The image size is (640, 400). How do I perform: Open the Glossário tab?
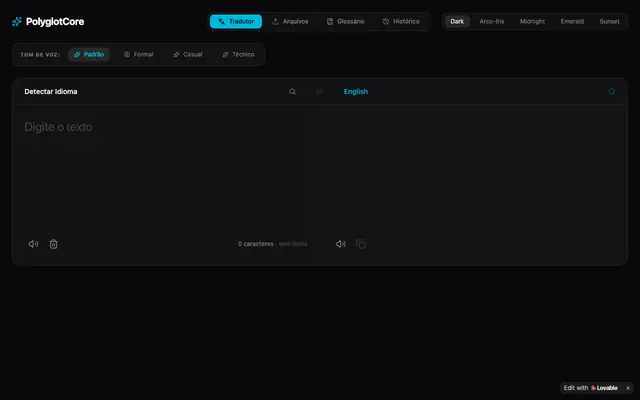click(x=345, y=22)
